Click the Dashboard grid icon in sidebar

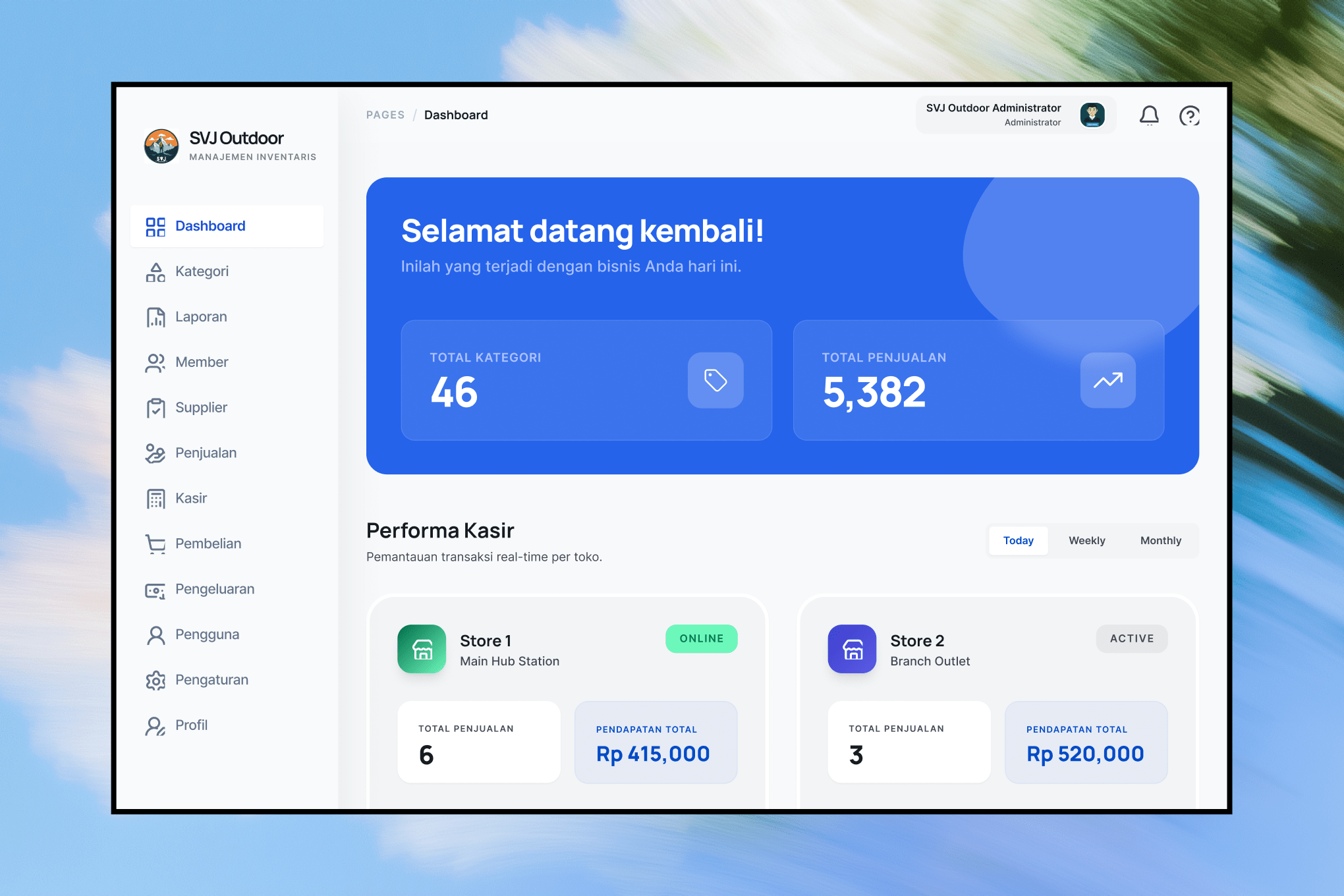point(155,227)
